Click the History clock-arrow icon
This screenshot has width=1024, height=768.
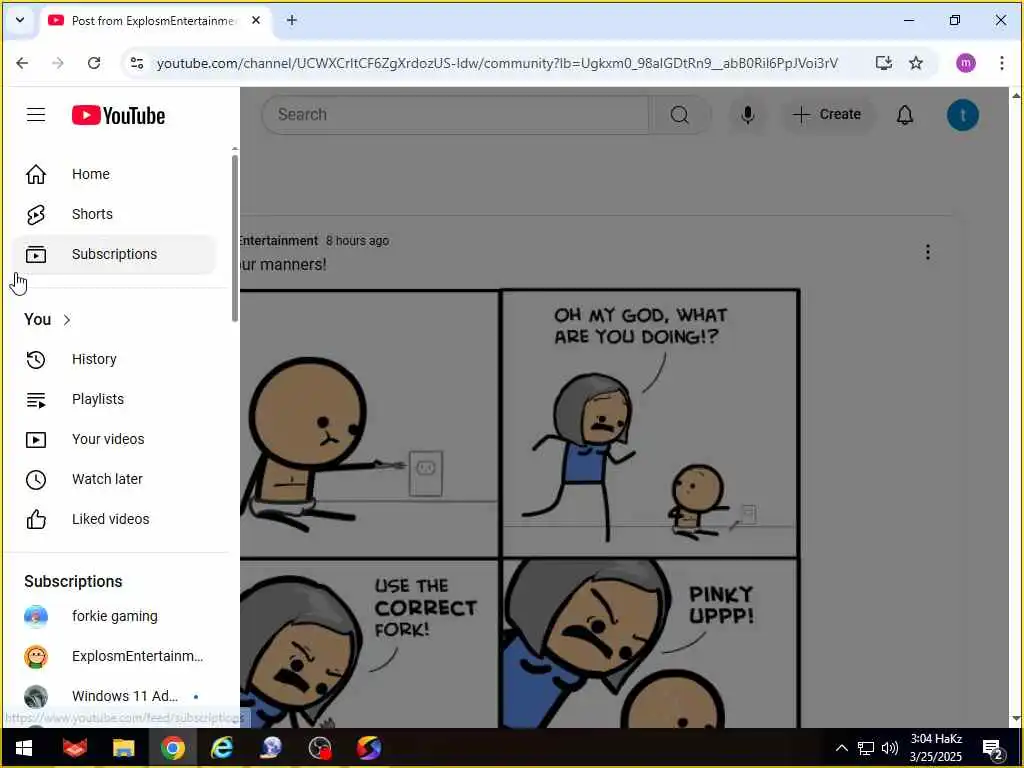click(x=36, y=359)
